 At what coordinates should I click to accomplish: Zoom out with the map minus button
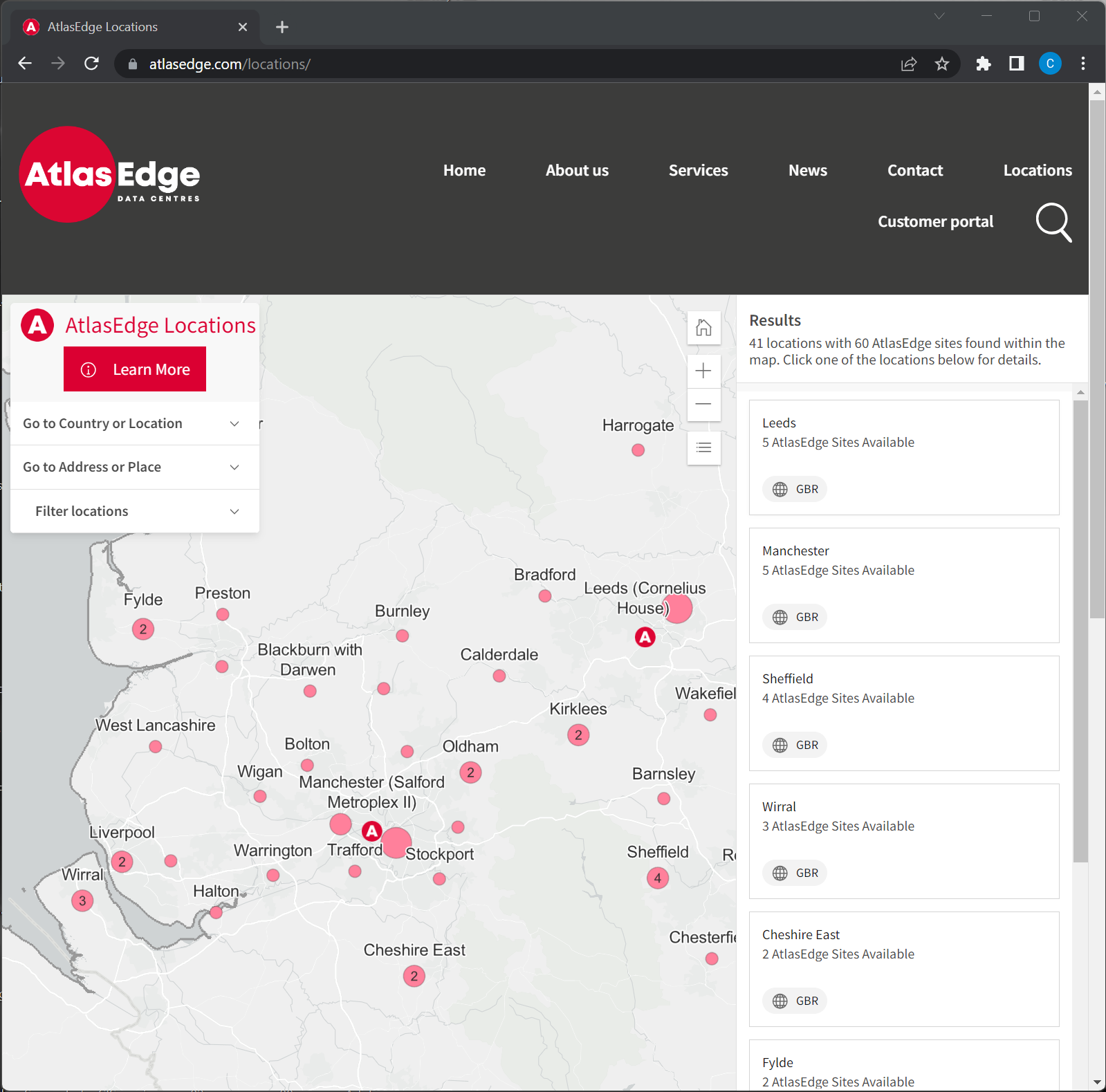coord(703,405)
